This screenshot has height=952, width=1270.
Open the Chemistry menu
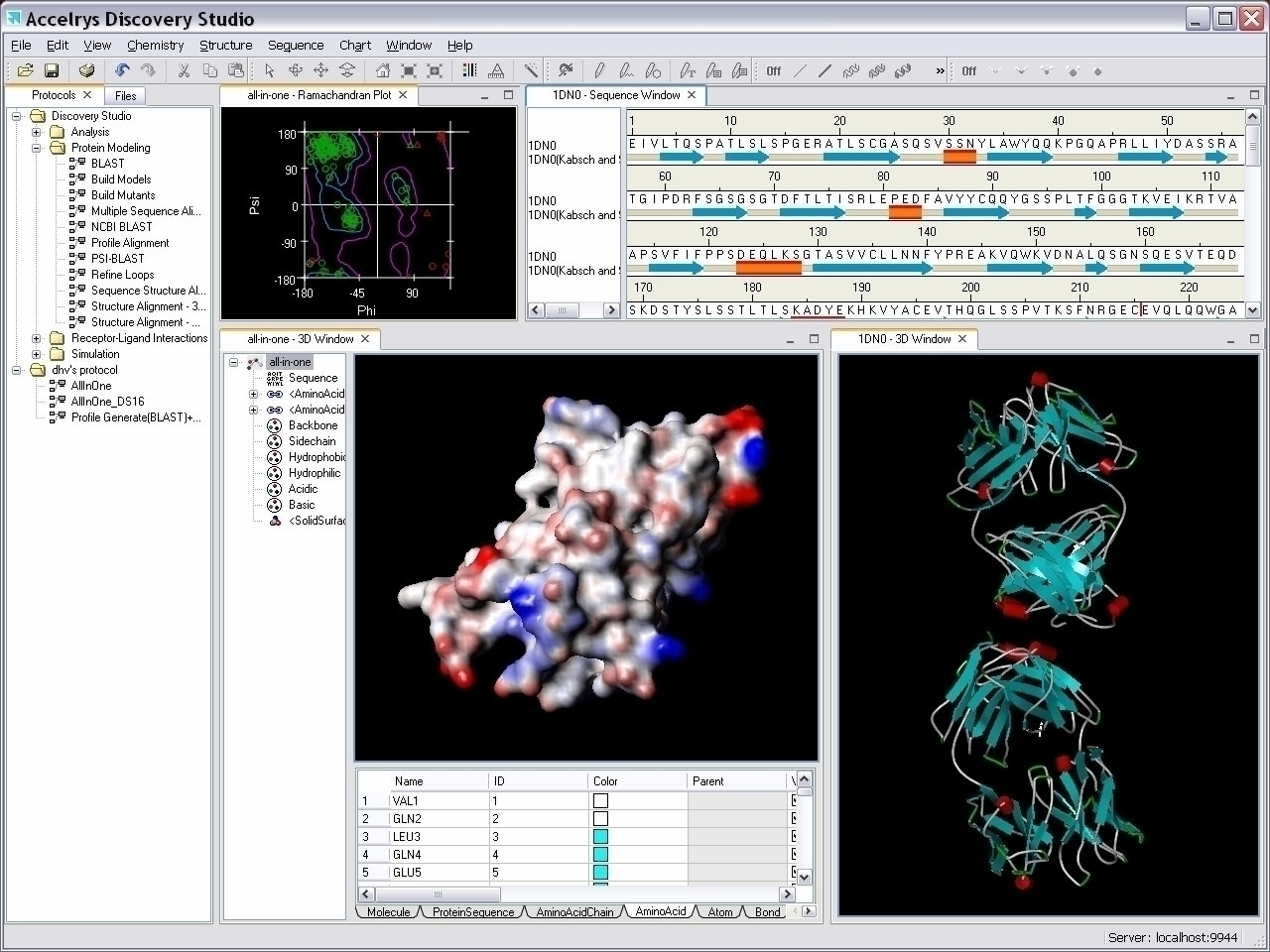155,45
